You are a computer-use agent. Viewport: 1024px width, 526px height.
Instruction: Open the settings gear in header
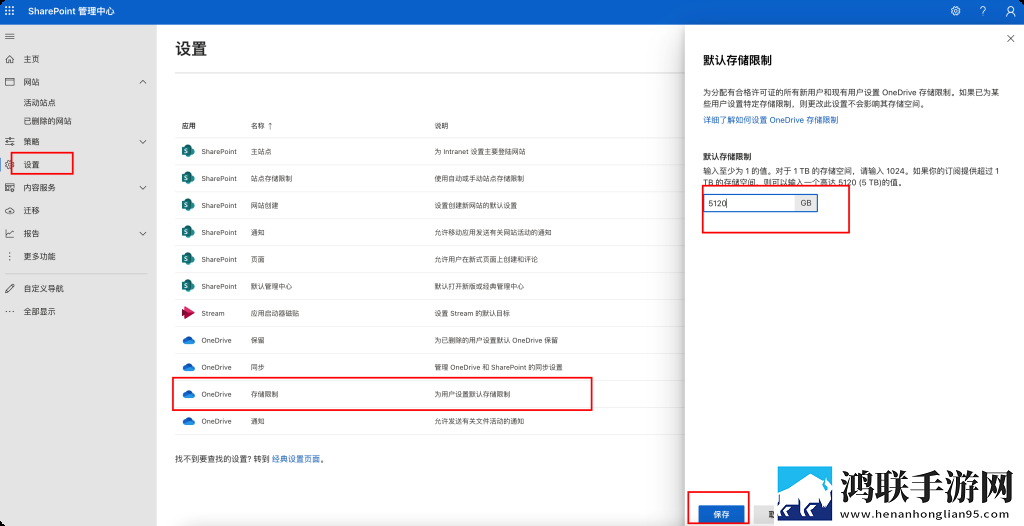coord(955,11)
